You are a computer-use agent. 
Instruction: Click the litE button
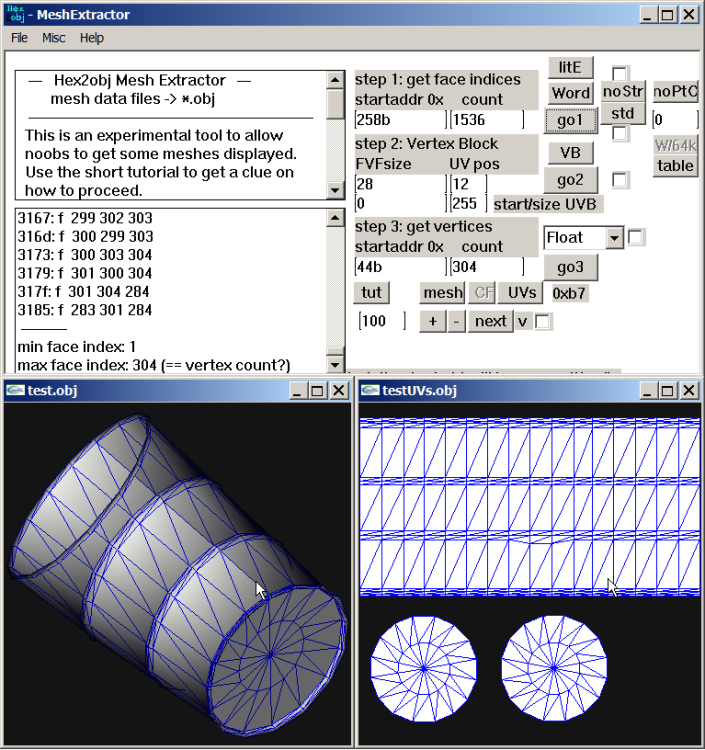pyautogui.click(x=570, y=67)
